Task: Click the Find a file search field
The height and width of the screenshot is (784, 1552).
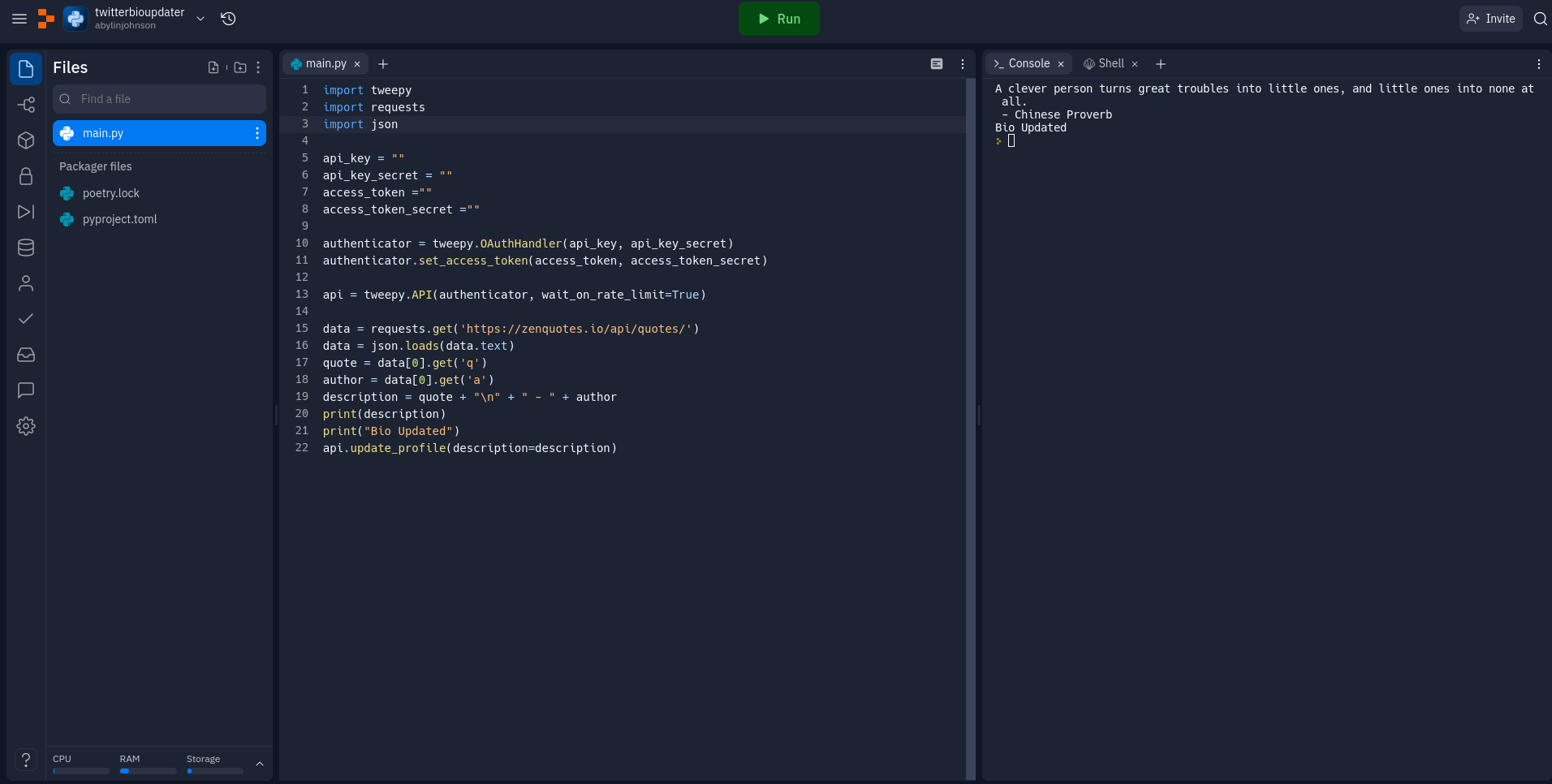Action: tap(159, 99)
